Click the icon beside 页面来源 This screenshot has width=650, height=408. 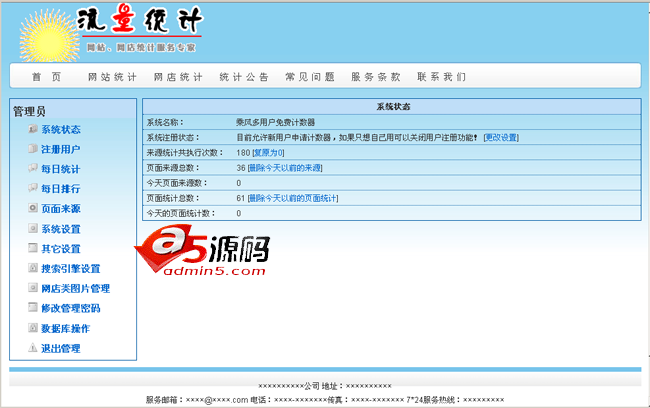point(33,208)
